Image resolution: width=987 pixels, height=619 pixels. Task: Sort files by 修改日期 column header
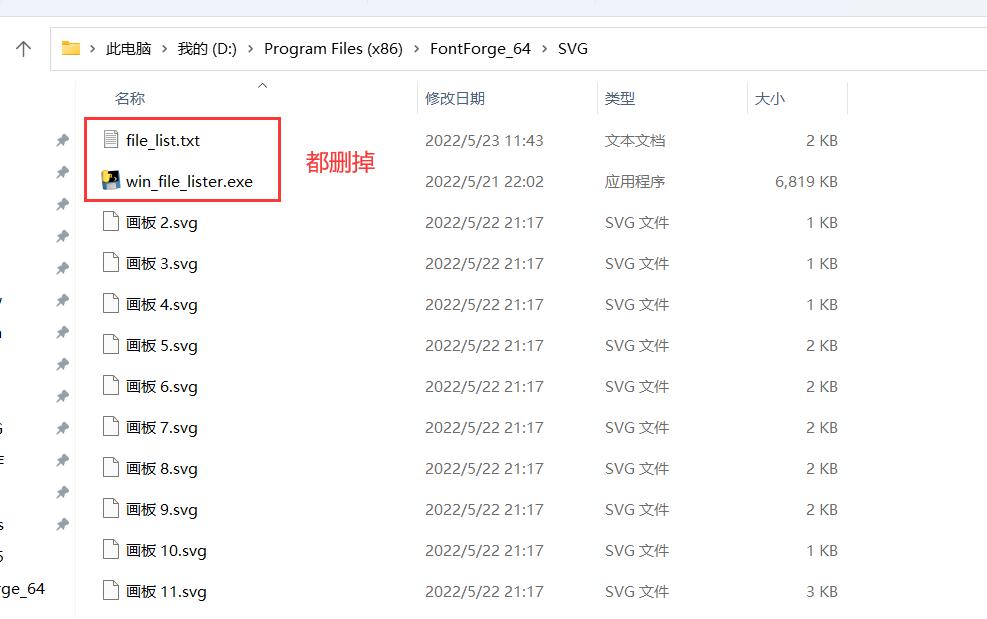point(455,98)
